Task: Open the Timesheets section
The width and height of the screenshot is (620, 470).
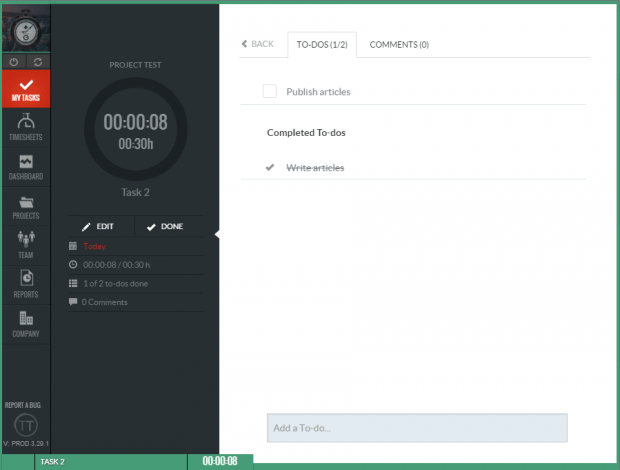Action: click(x=26, y=128)
